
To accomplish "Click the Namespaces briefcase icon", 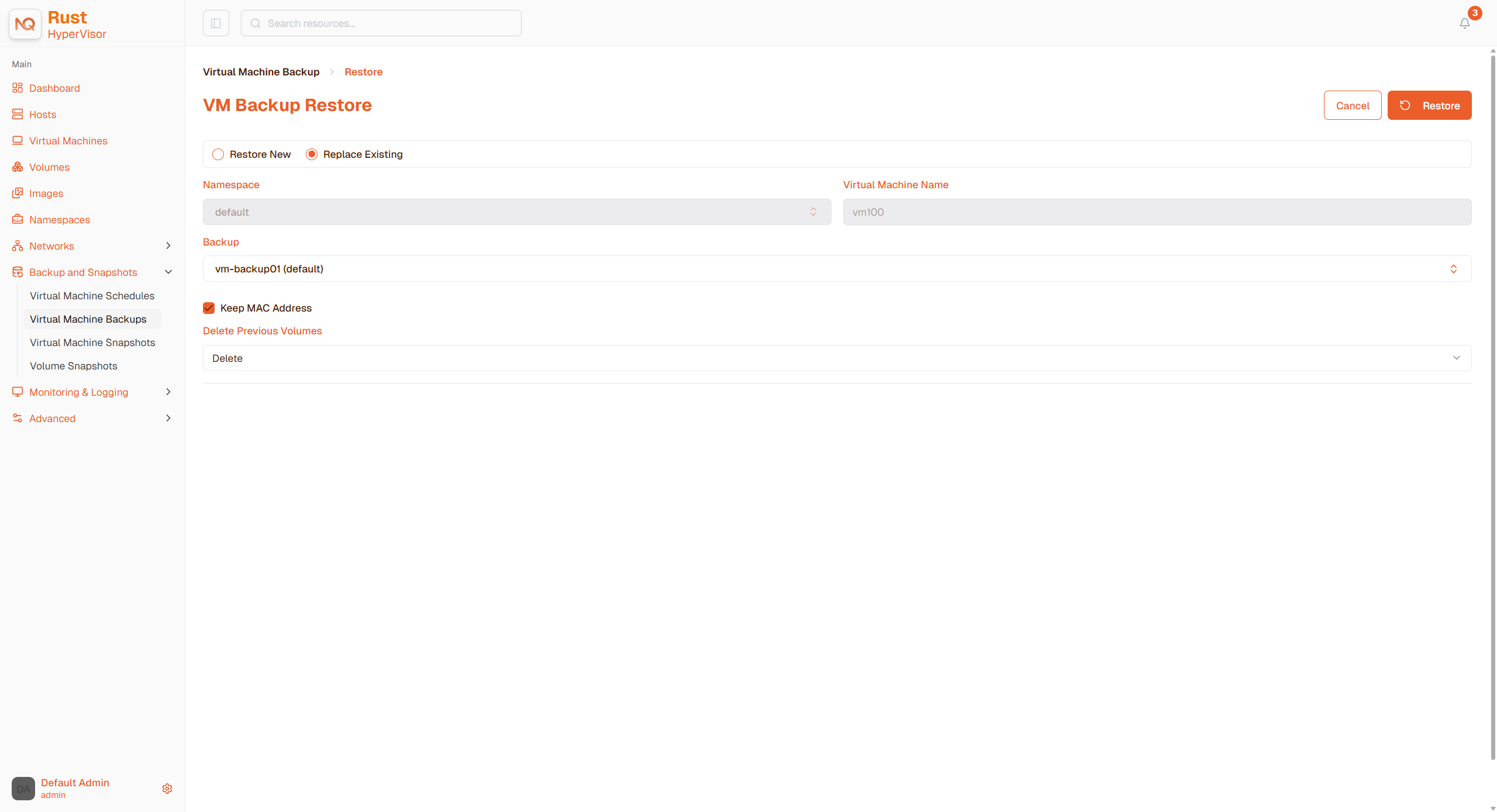I will [18, 219].
